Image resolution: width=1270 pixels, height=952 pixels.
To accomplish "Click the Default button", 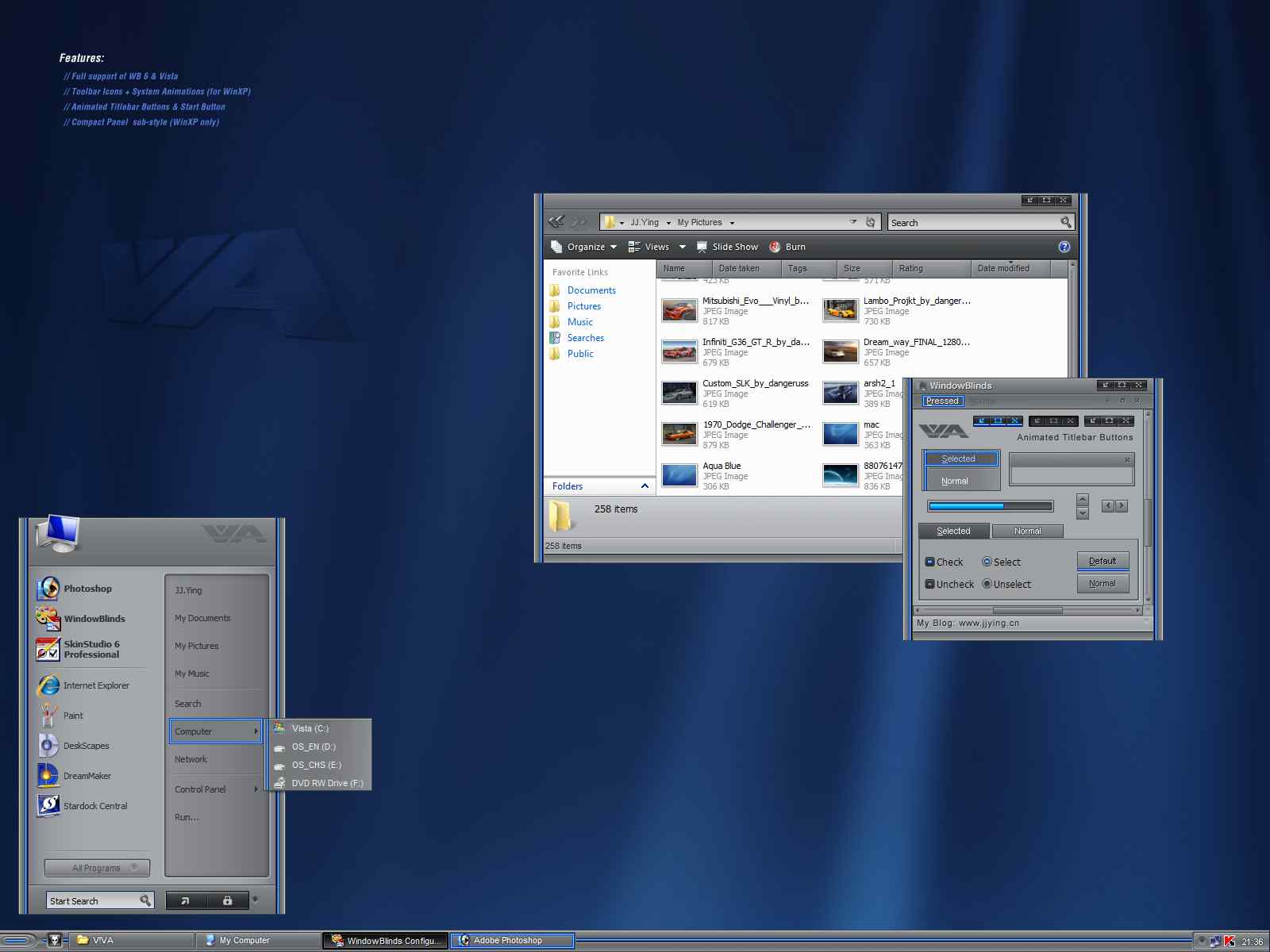I will pos(1103,561).
